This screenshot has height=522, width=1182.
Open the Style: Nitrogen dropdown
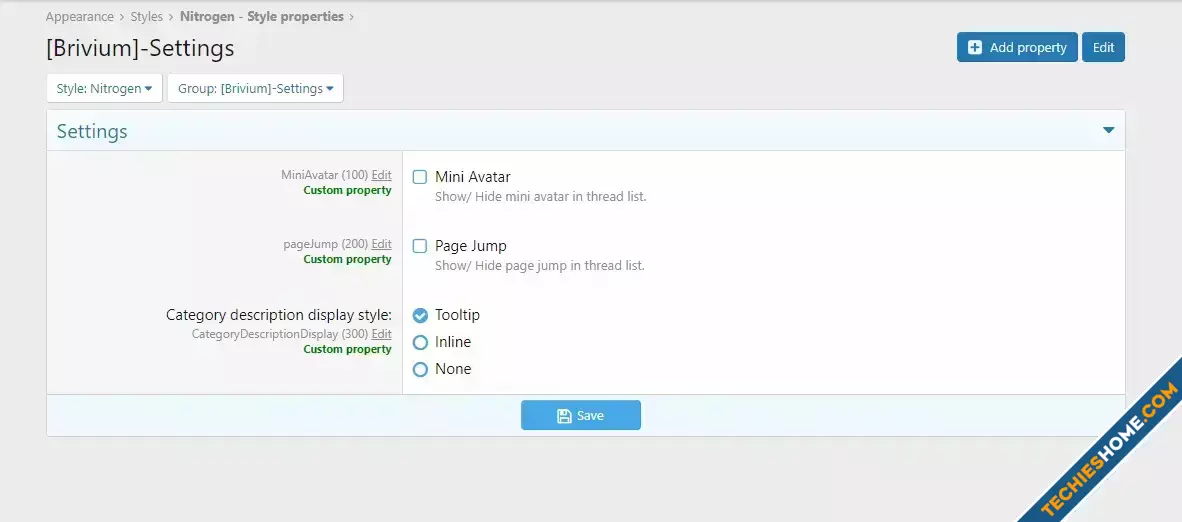pyautogui.click(x=104, y=88)
